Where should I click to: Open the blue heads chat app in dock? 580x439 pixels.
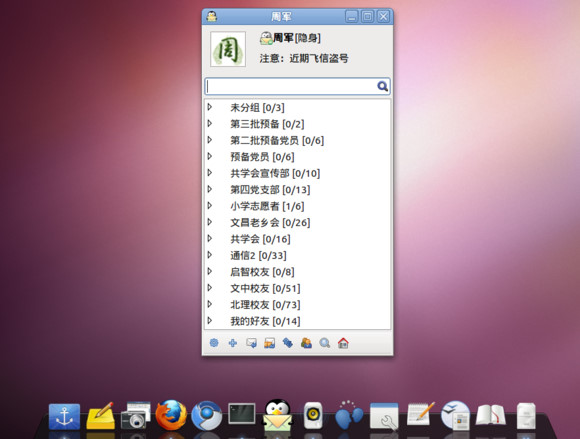(349, 415)
